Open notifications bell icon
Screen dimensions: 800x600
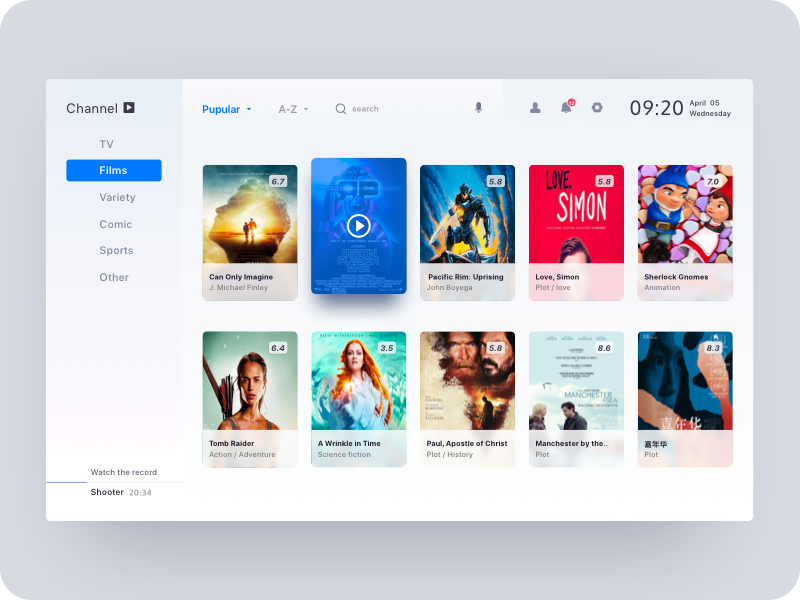point(566,108)
